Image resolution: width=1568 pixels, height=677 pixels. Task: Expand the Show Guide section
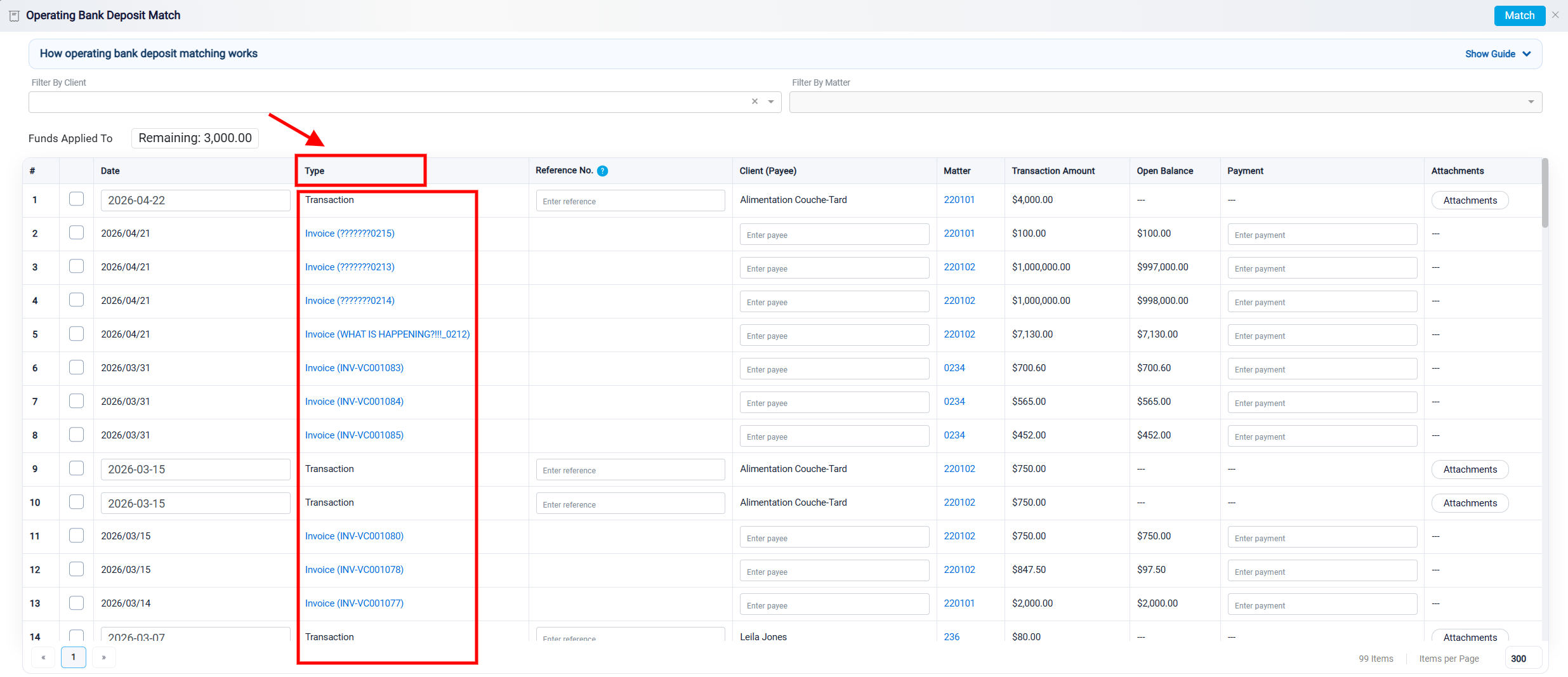1498,54
